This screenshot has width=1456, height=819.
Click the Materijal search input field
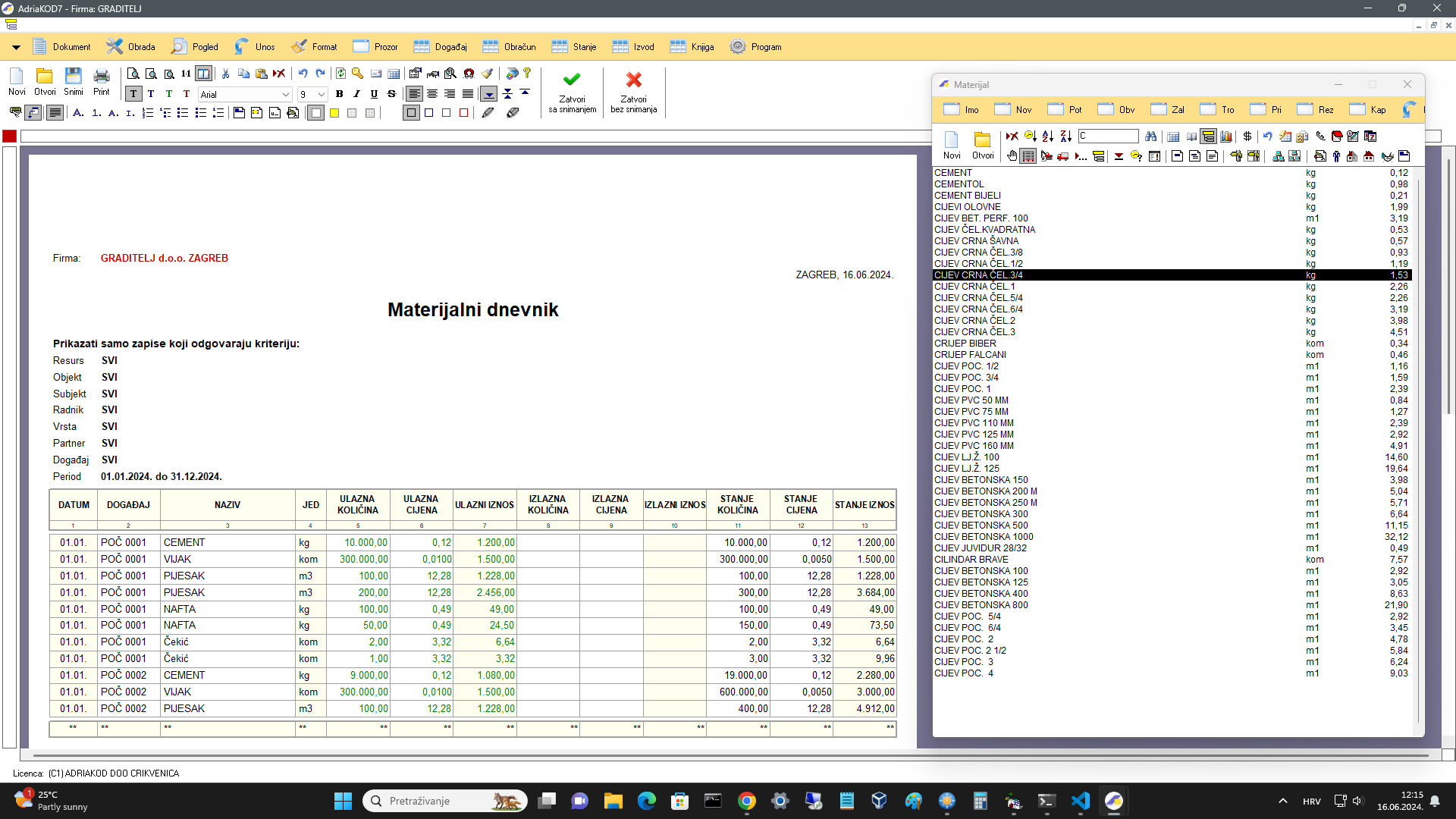[x=1108, y=136]
